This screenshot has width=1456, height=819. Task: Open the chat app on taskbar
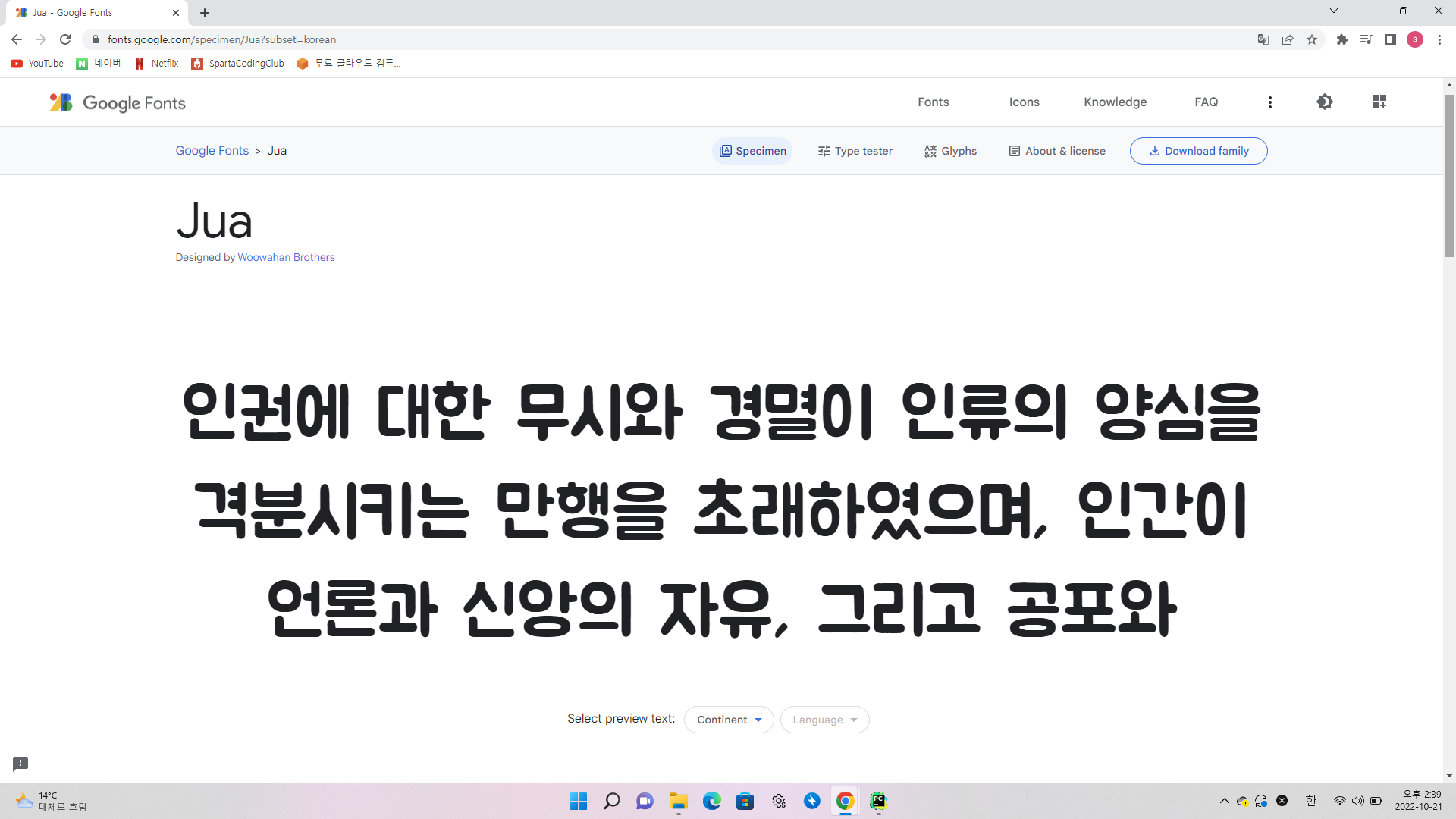[x=645, y=801]
